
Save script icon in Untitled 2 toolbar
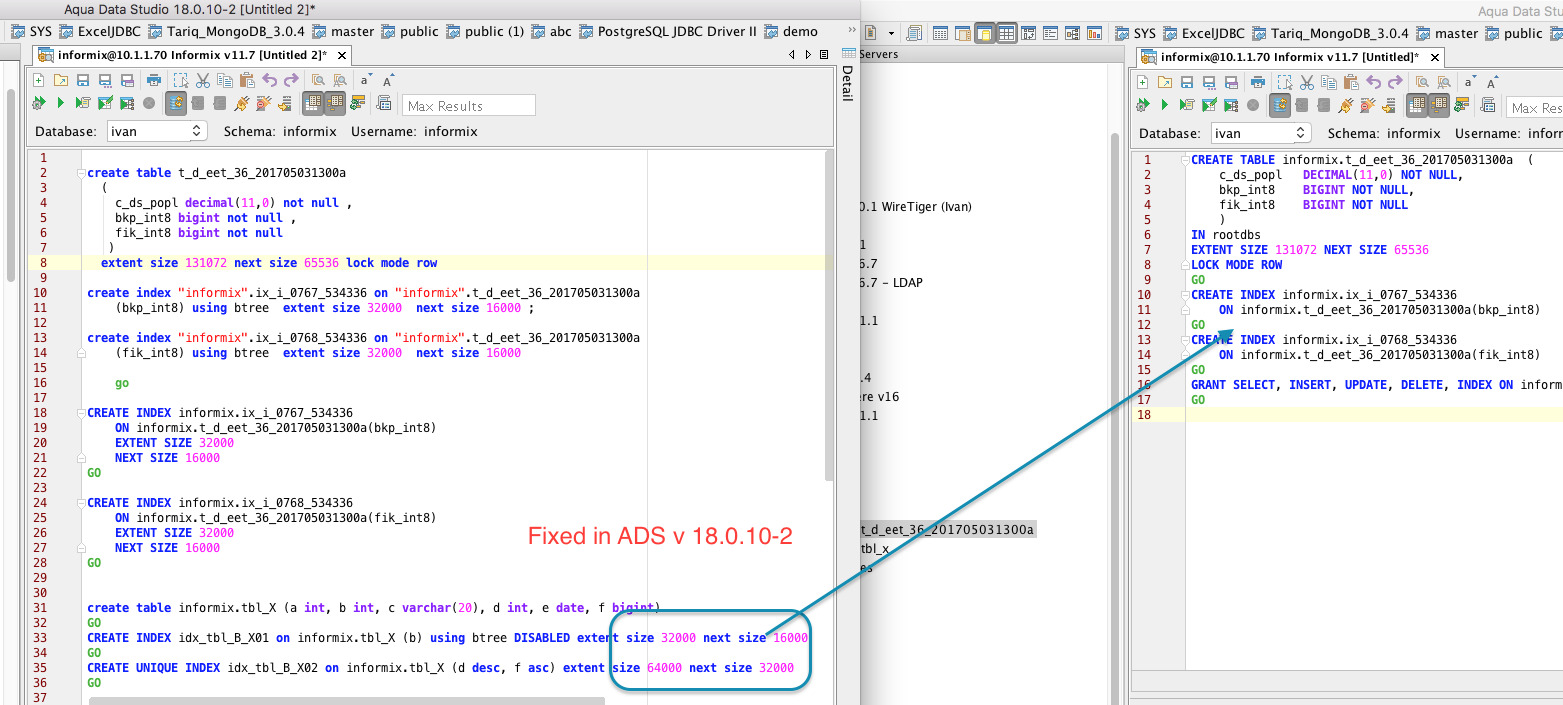coord(83,80)
